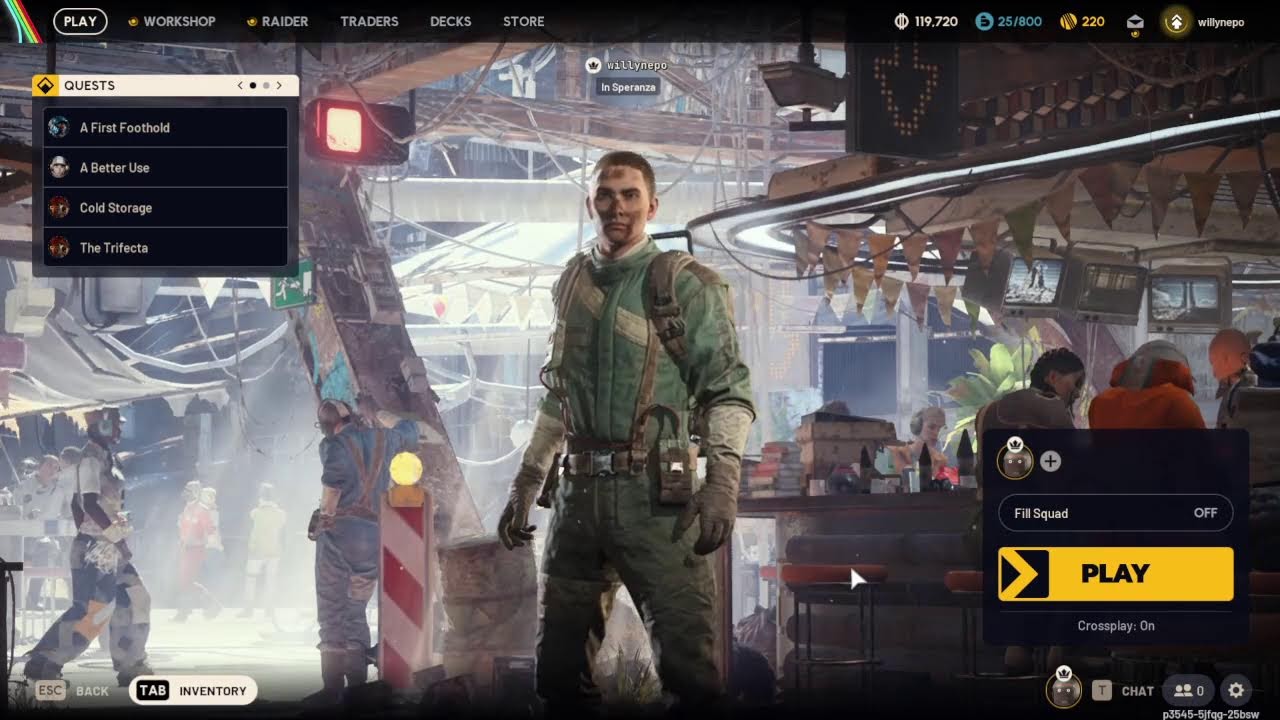Select the first page dot in quests header

point(252,86)
